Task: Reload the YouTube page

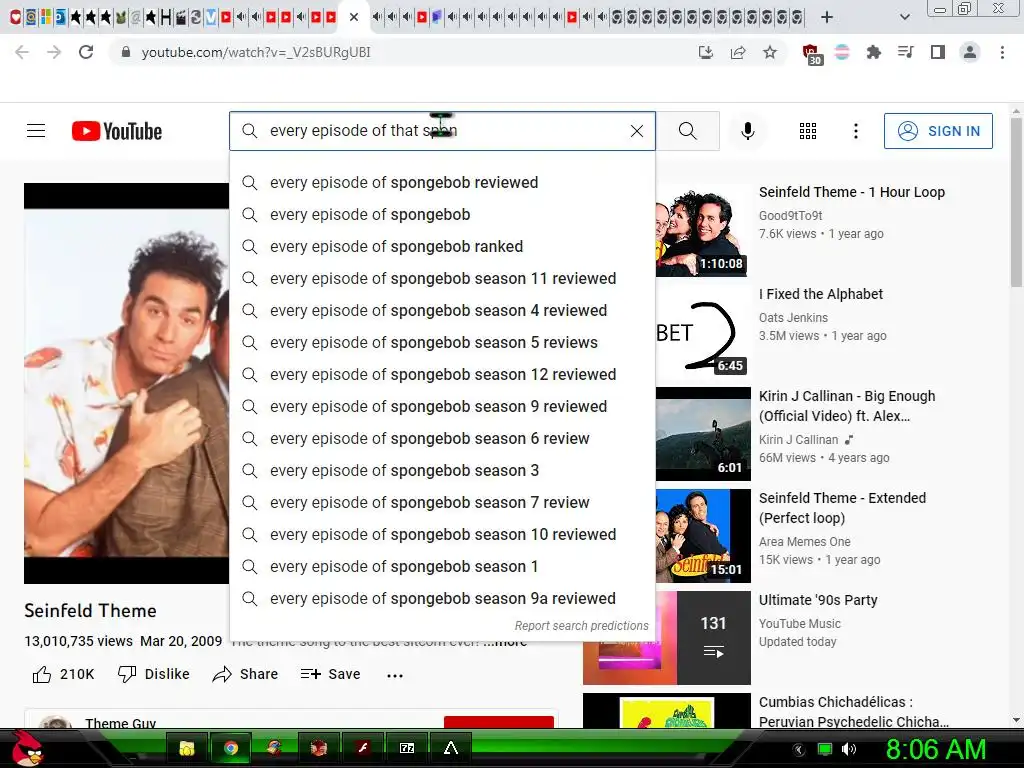Action: click(x=86, y=52)
